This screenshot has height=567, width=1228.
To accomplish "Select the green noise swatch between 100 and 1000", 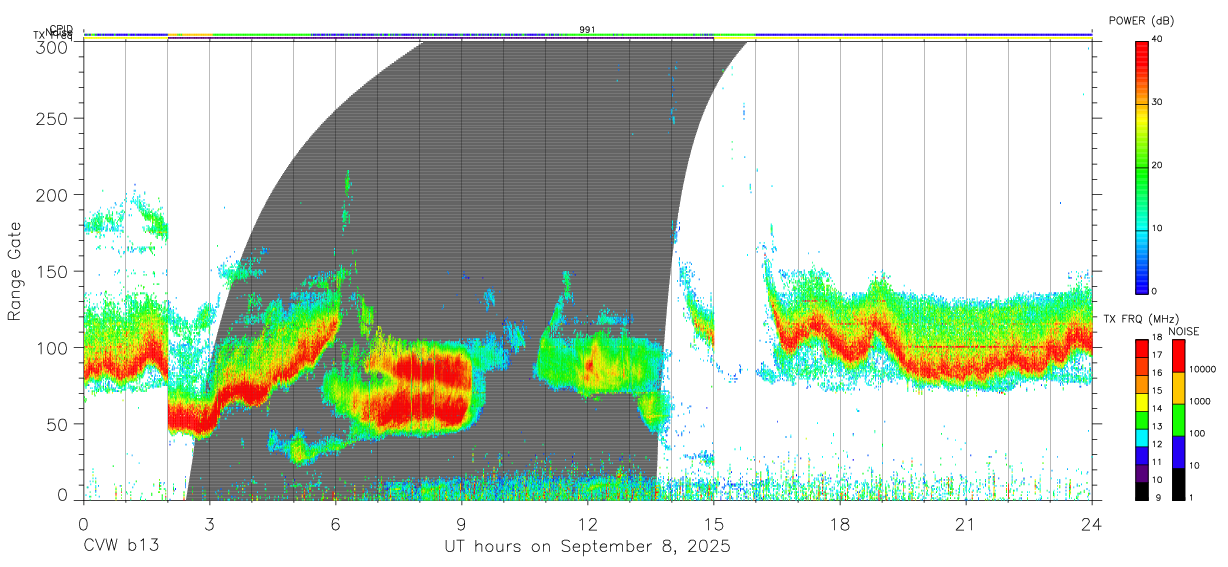I will point(1178,419).
